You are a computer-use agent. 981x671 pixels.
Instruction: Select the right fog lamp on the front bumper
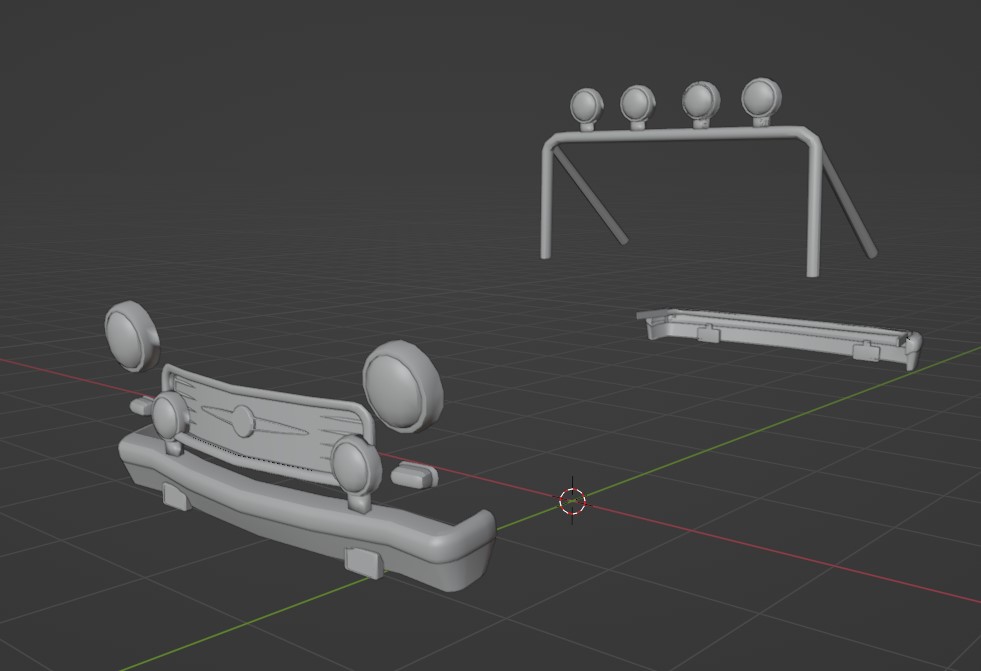coord(355,473)
